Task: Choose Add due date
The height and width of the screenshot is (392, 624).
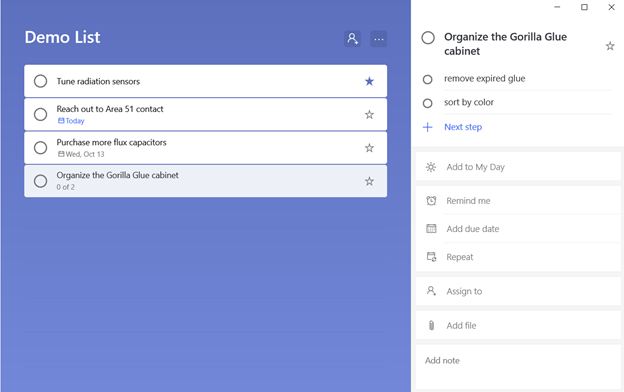Action: click(518, 228)
